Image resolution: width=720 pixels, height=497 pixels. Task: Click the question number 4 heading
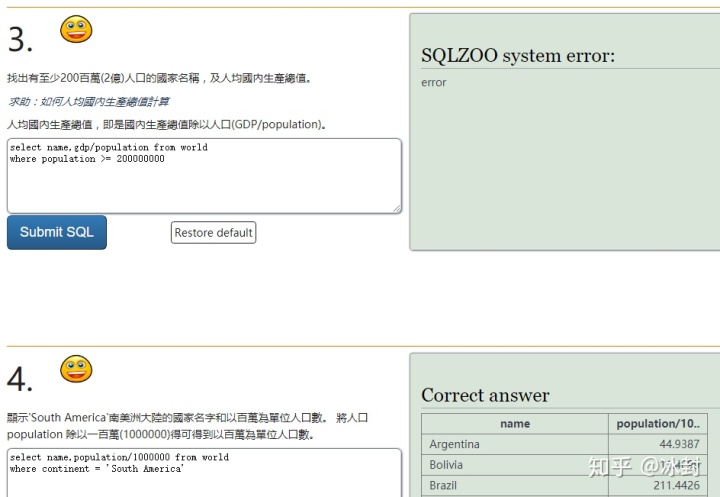20,379
